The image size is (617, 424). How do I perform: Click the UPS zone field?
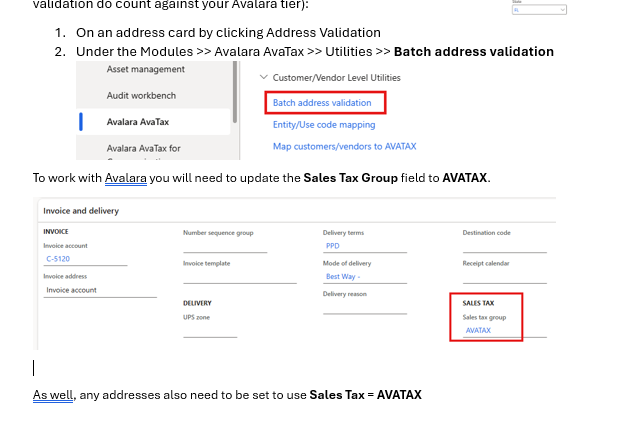[x=210, y=331]
